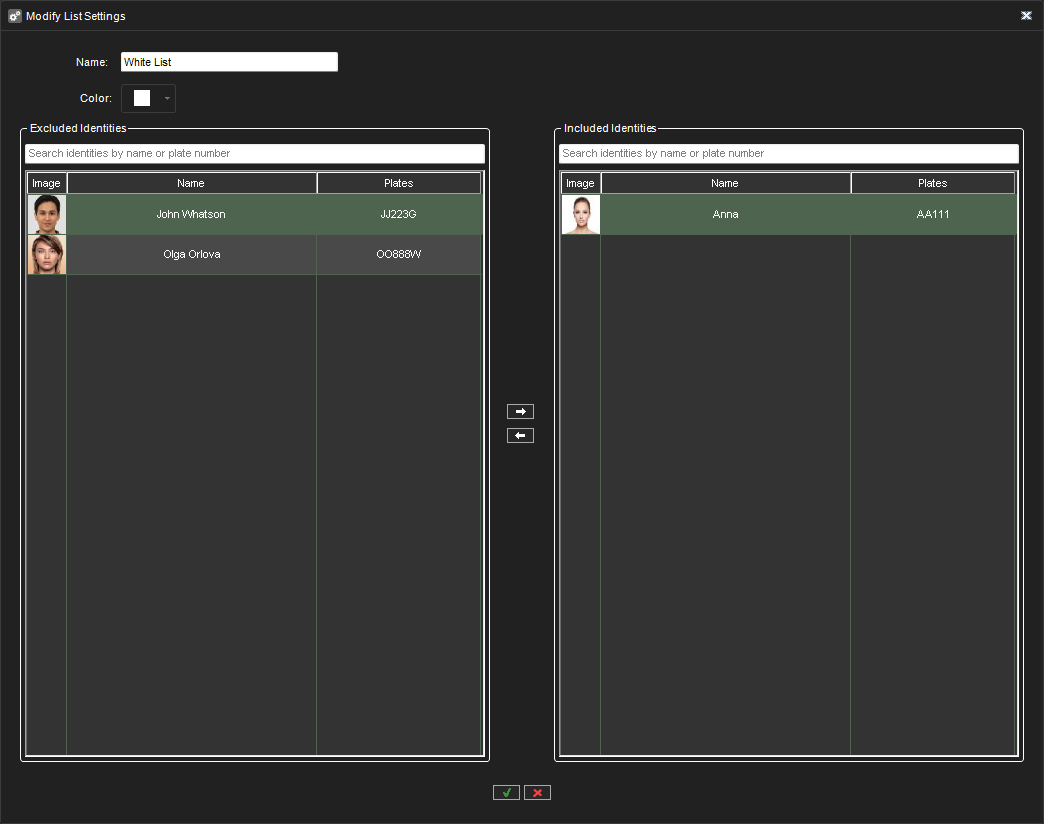Screen dimensions: 1044x824
Task: Cancel changes with the red X button
Action: (x=537, y=793)
